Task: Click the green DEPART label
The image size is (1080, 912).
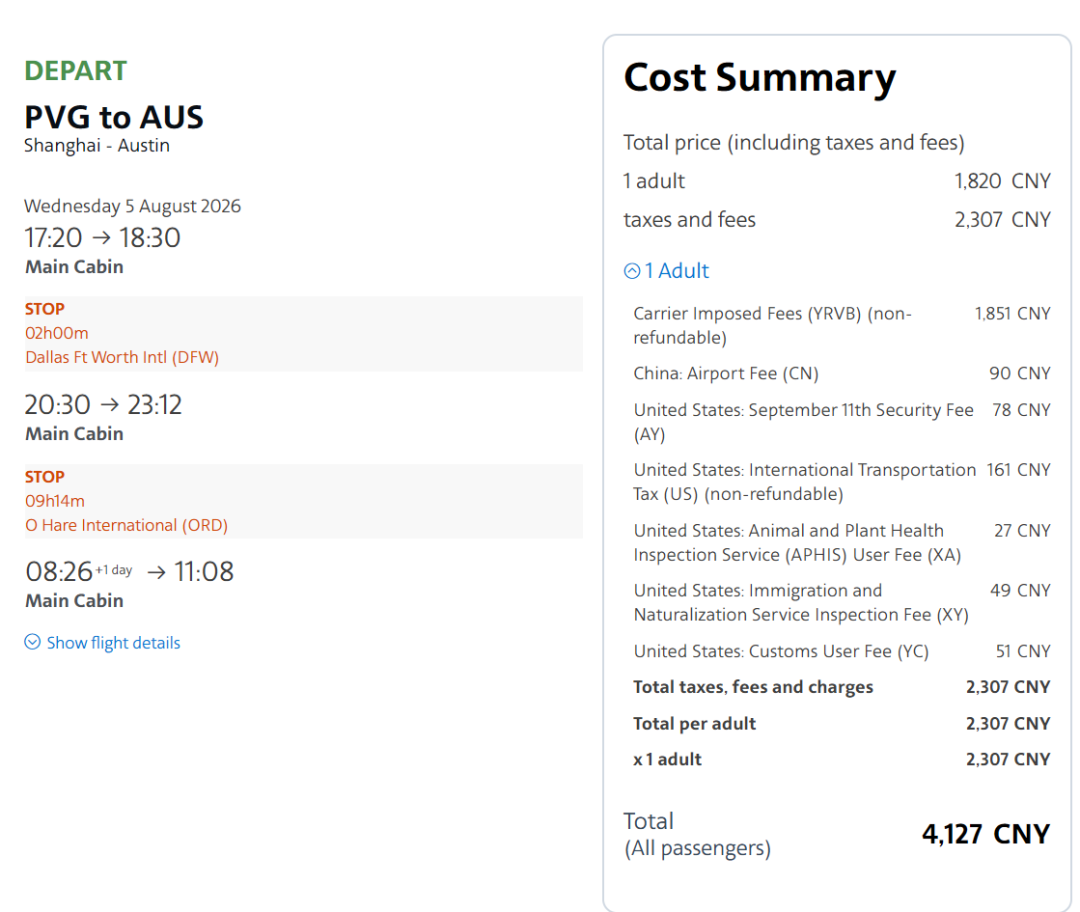Action: click(75, 71)
